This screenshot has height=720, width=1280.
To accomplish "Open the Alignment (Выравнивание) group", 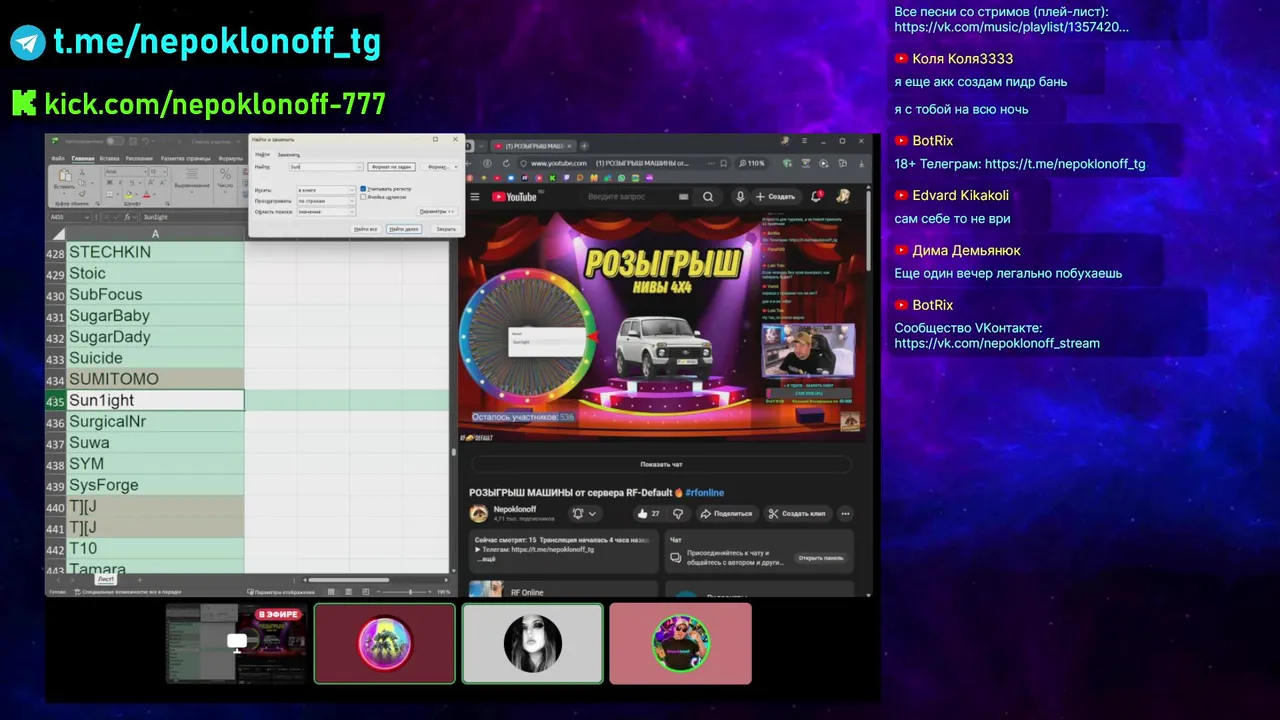I will click(192, 178).
